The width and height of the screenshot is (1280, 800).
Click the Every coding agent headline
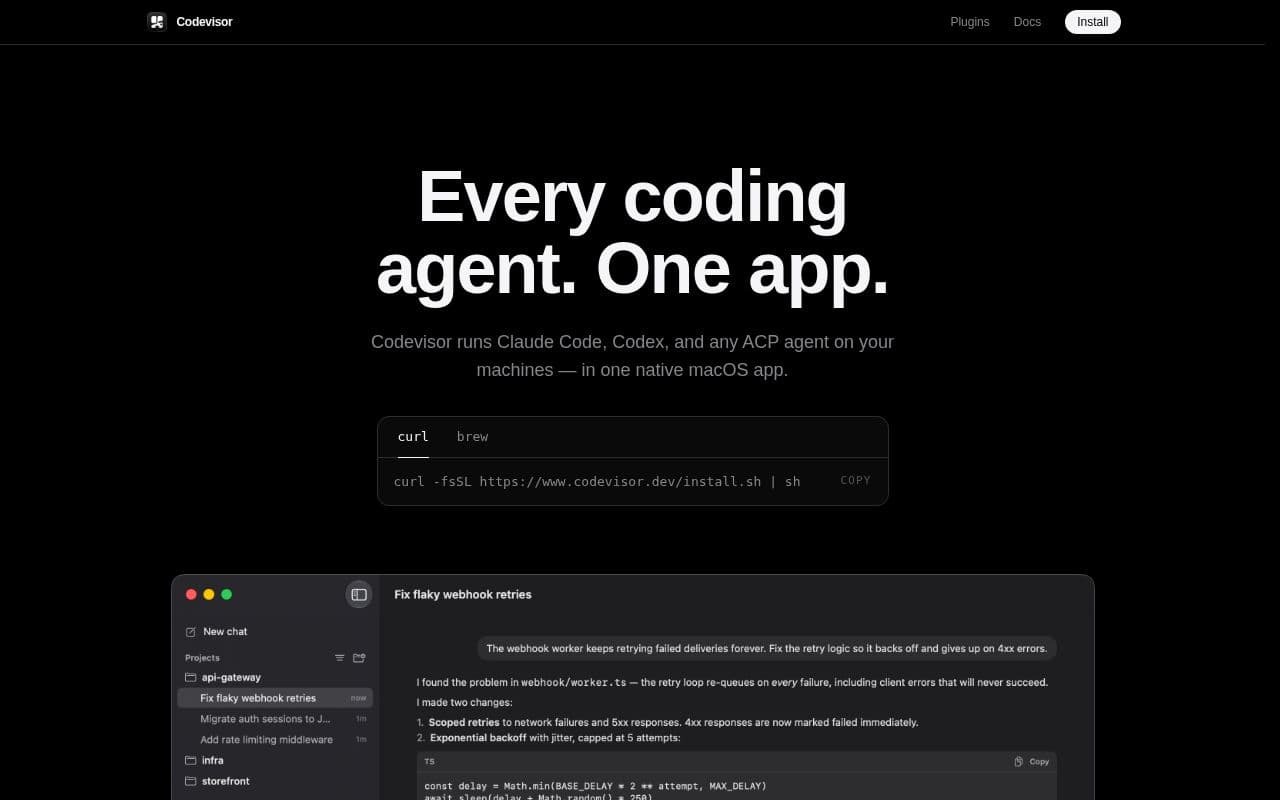pyautogui.click(x=632, y=232)
